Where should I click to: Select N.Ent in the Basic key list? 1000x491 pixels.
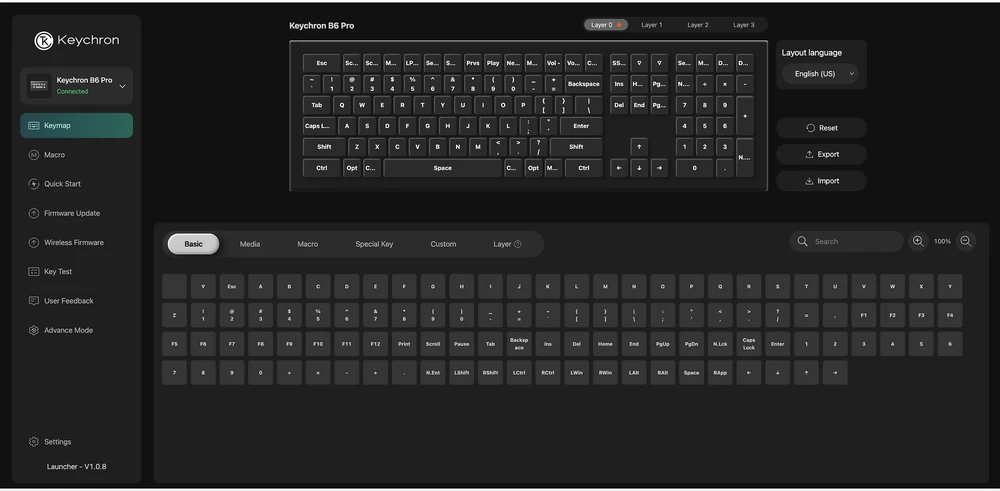click(x=433, y=372)
